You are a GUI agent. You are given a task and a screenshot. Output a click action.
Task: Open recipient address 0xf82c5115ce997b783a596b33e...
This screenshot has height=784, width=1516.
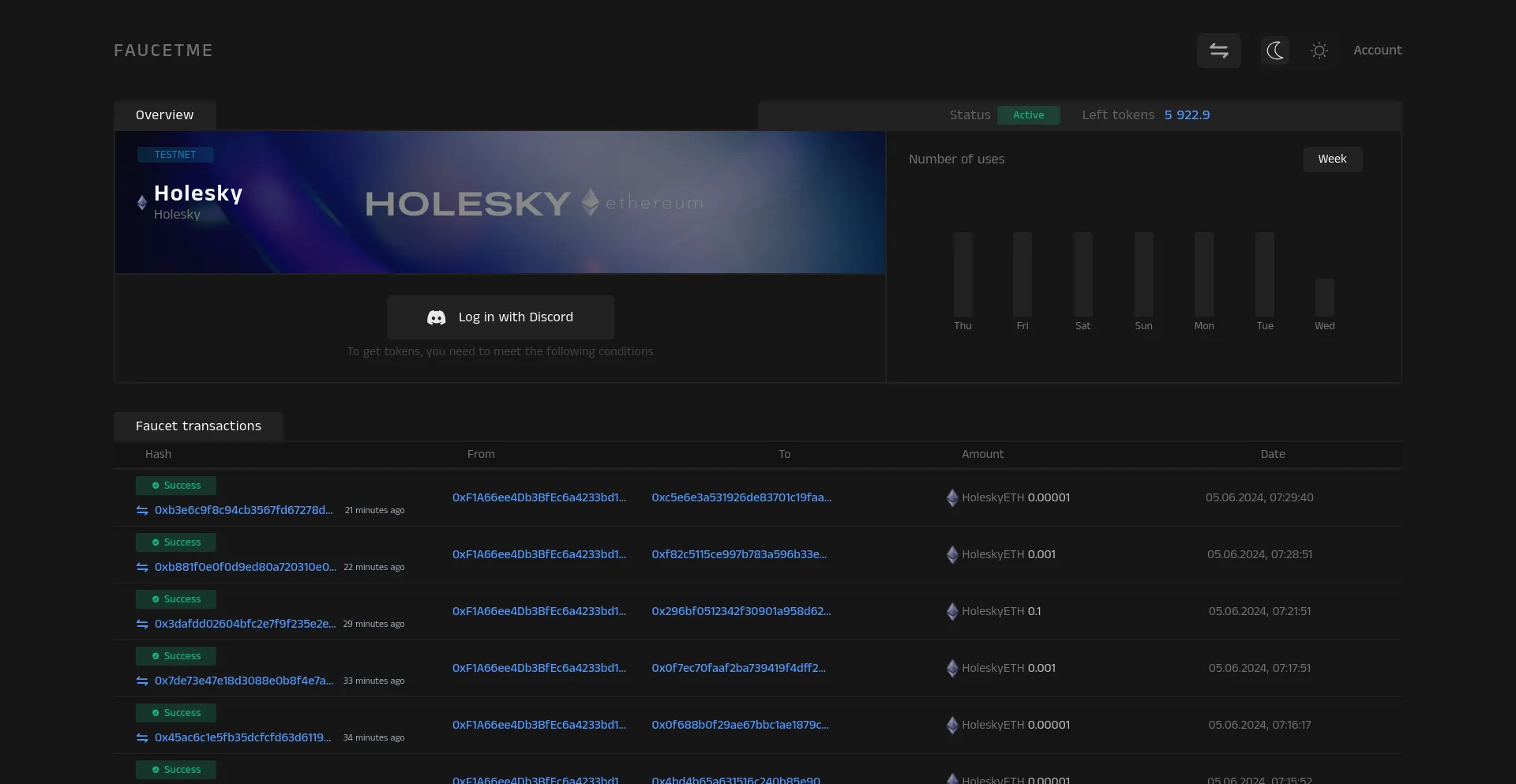pos(739,554)
